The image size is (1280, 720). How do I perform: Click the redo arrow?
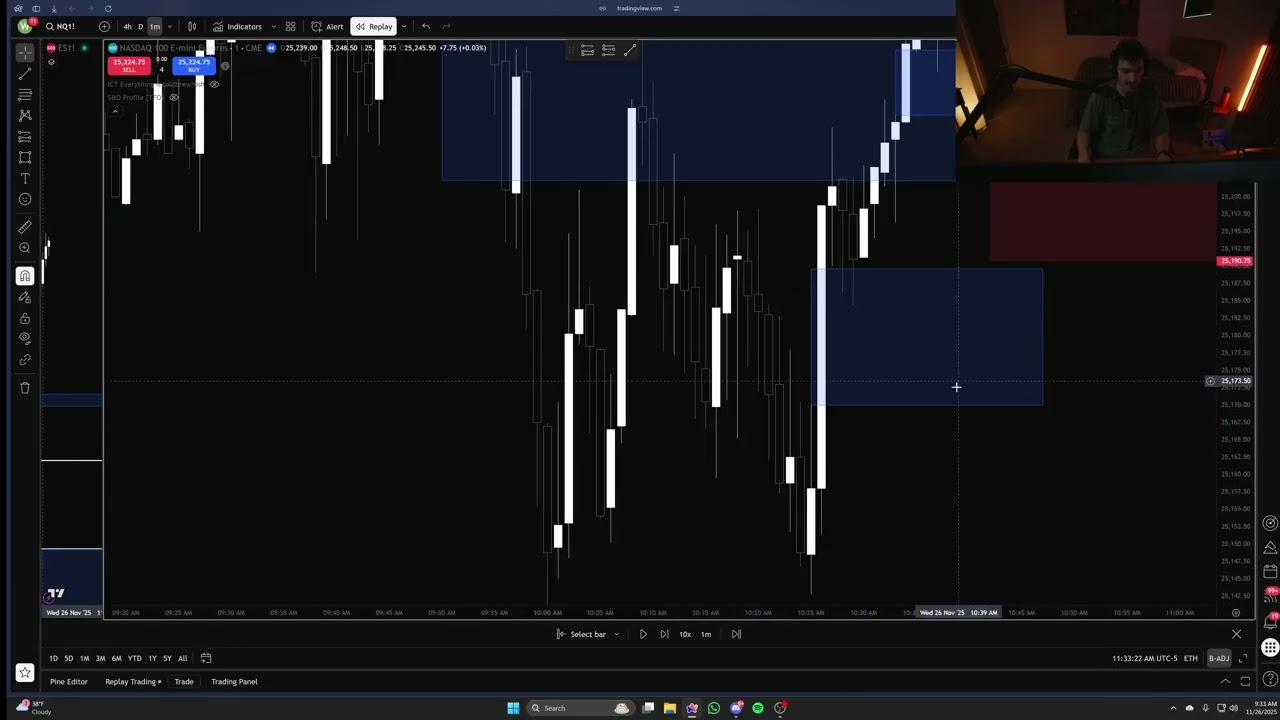[446, 26]
